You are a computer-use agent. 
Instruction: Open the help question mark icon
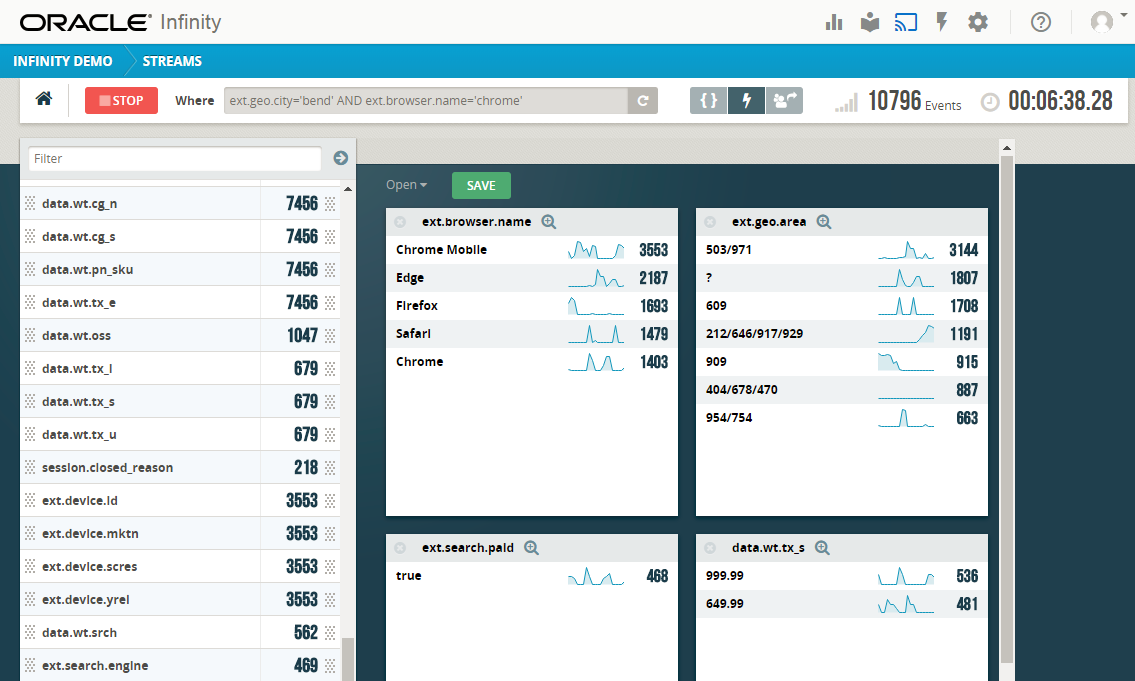click(x=1041, y=22)
